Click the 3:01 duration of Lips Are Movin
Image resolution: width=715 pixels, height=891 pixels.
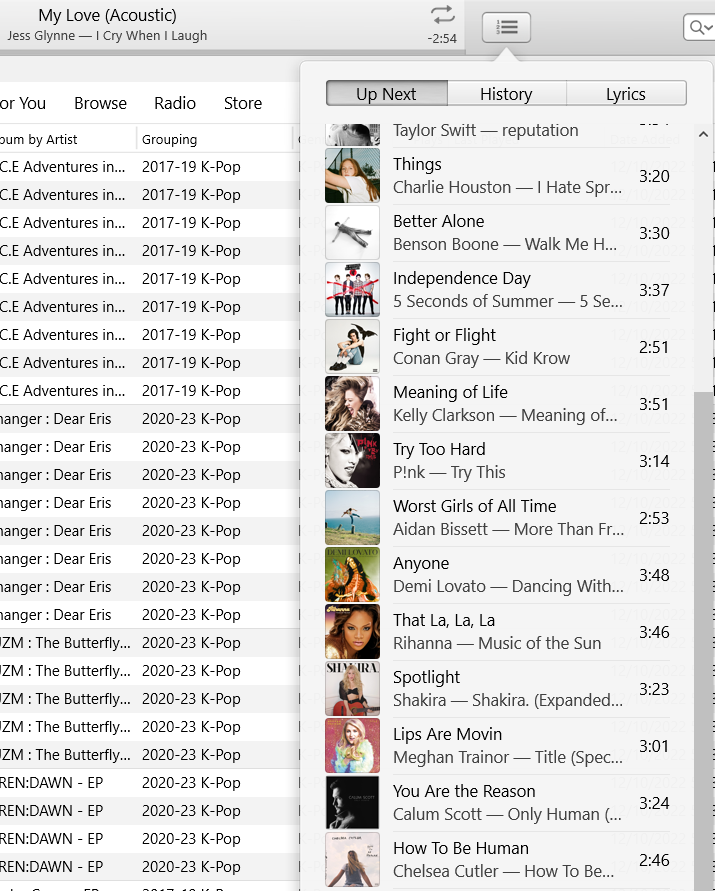pyautogui.click(x=654, y=746)
